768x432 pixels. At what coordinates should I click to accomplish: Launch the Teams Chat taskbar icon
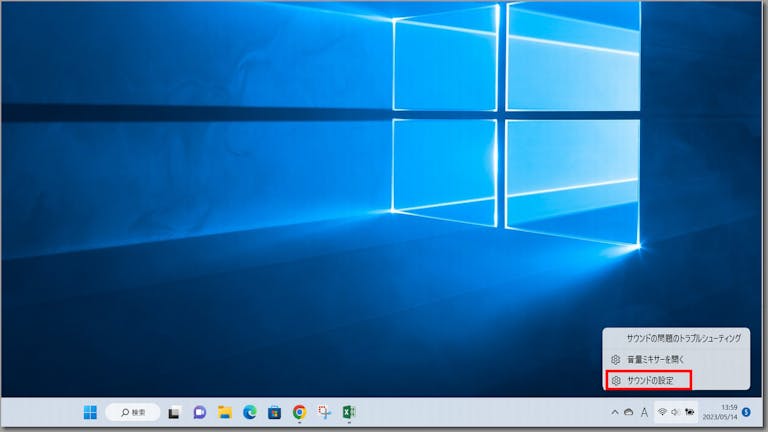[199, 412]
